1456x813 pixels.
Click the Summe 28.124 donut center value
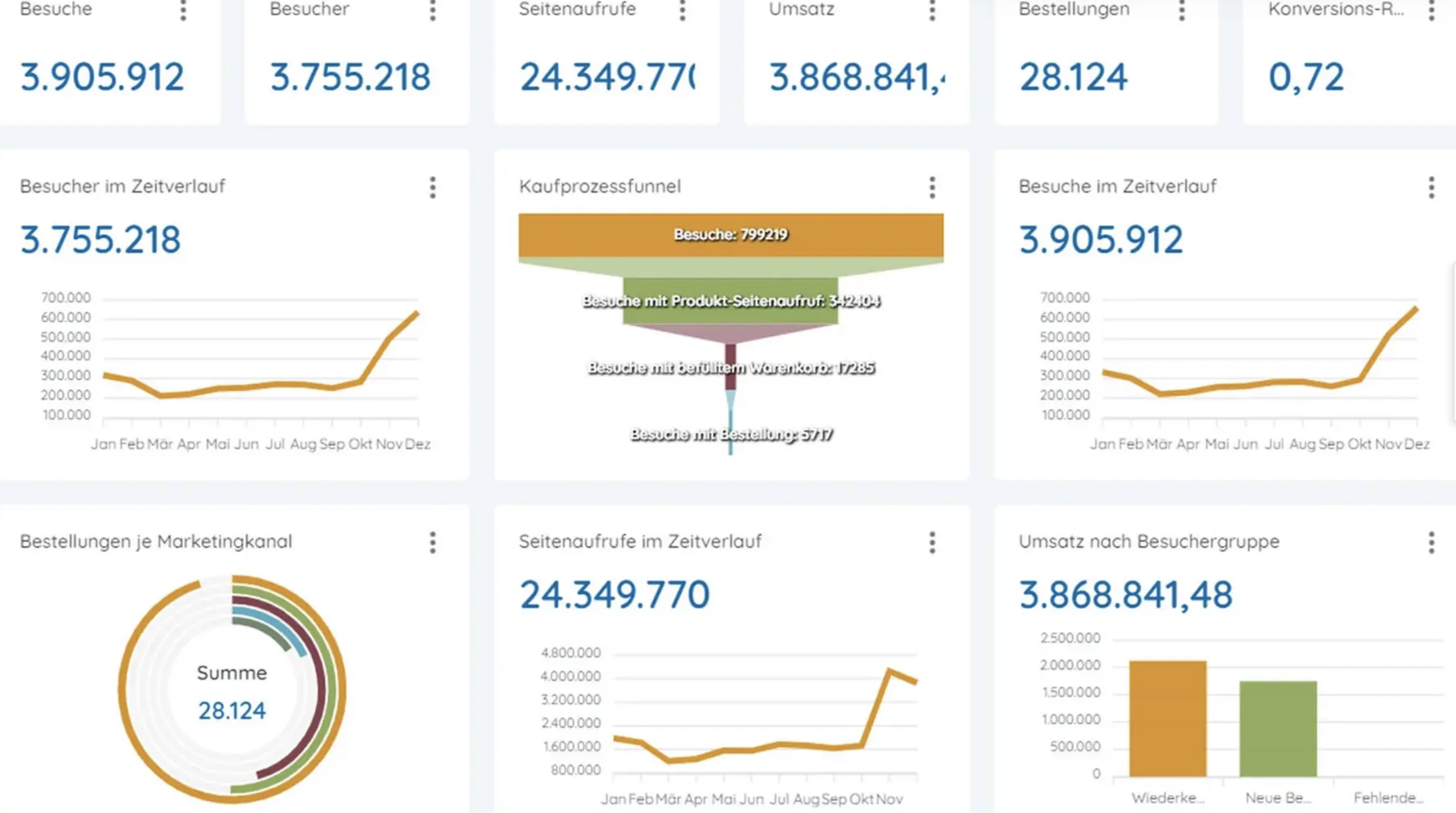pos(232,710)
